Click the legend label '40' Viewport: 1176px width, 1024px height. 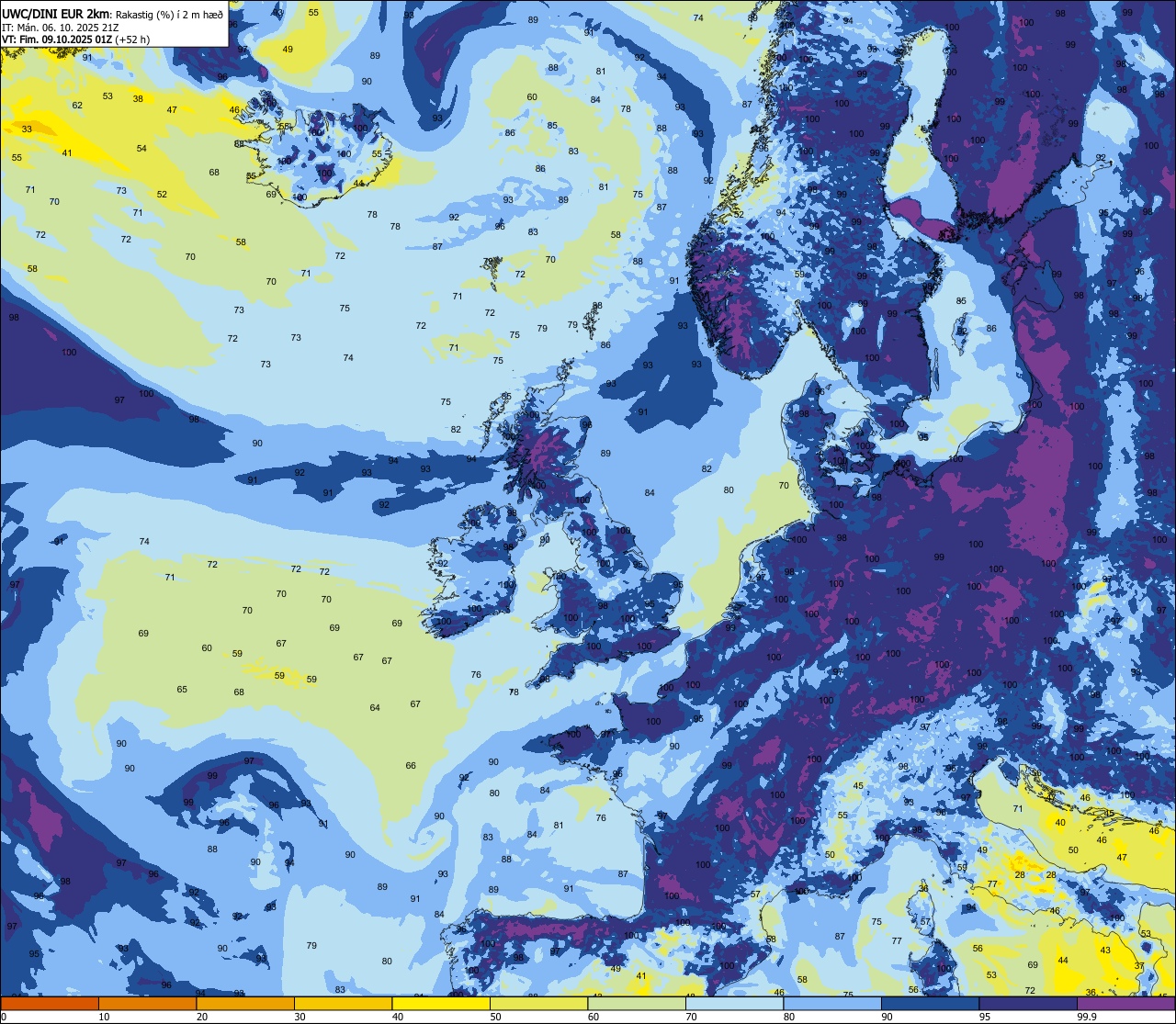click(x=398, y=1017)
